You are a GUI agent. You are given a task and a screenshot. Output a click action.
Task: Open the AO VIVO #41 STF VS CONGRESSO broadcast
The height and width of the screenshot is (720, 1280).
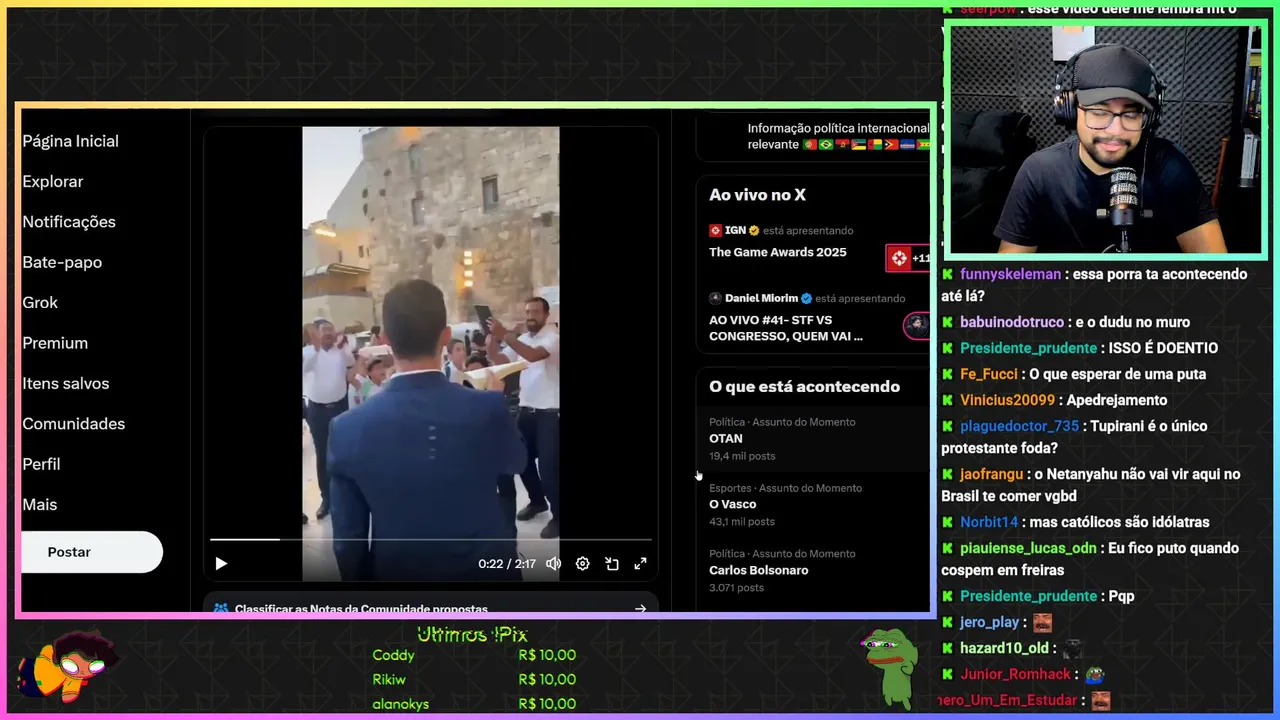coord(786,328)
